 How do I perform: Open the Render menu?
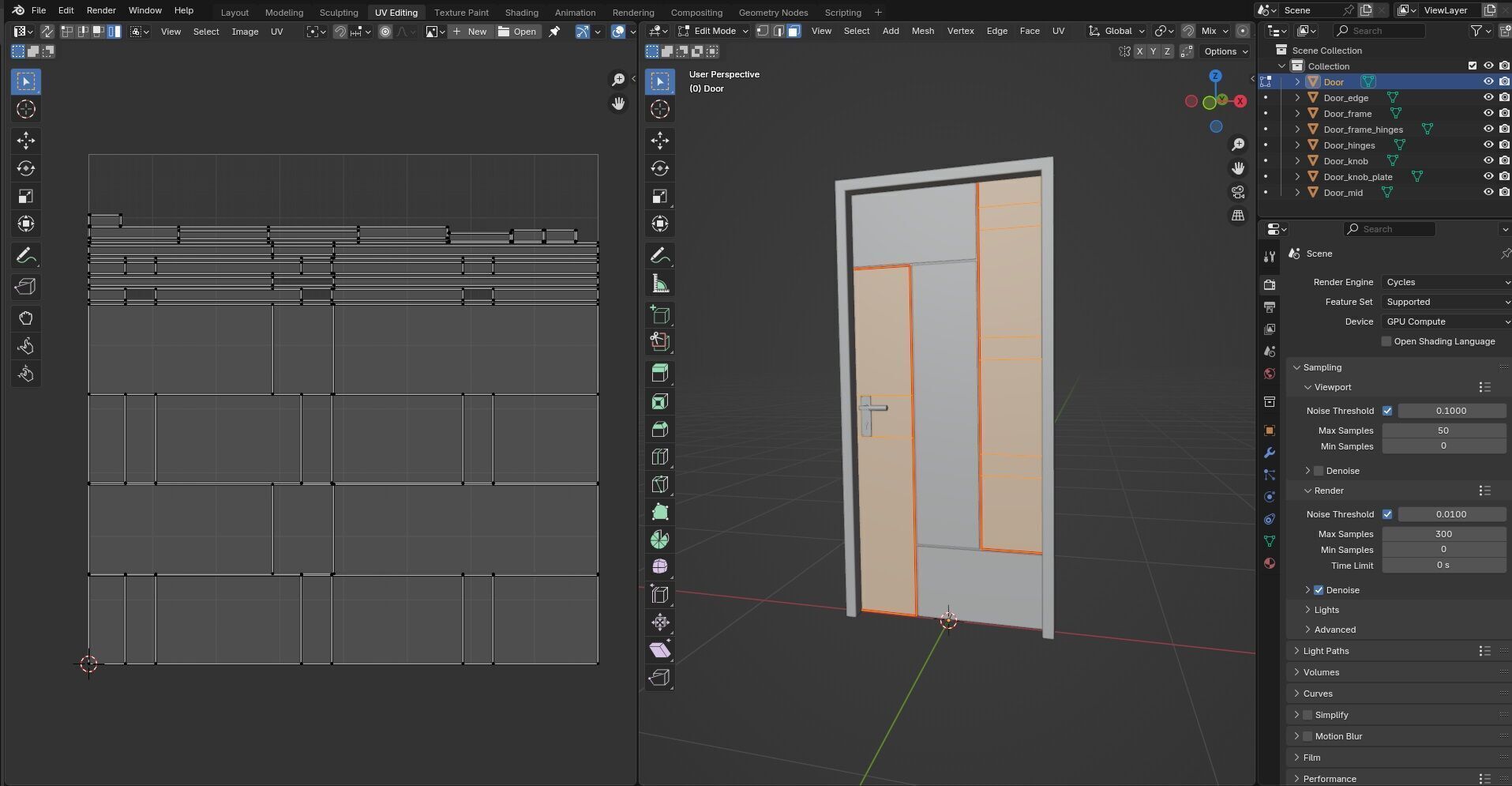point(101,10)
